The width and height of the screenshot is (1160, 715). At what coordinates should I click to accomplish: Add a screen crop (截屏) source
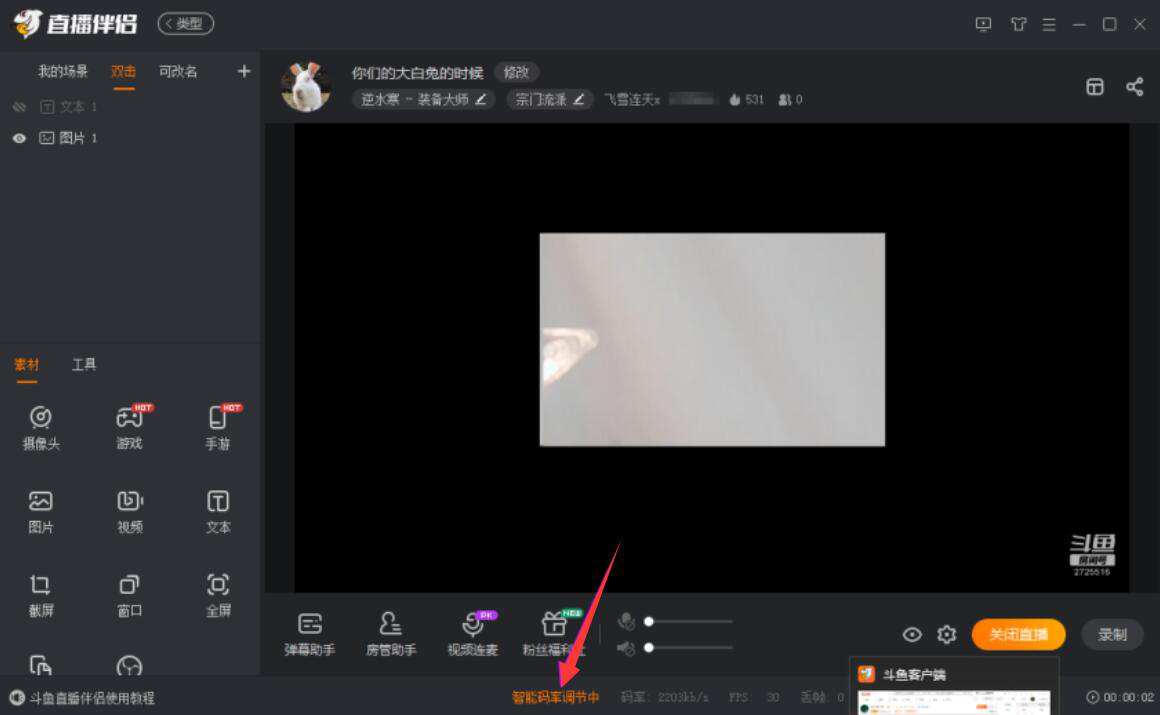coord(41,594)
